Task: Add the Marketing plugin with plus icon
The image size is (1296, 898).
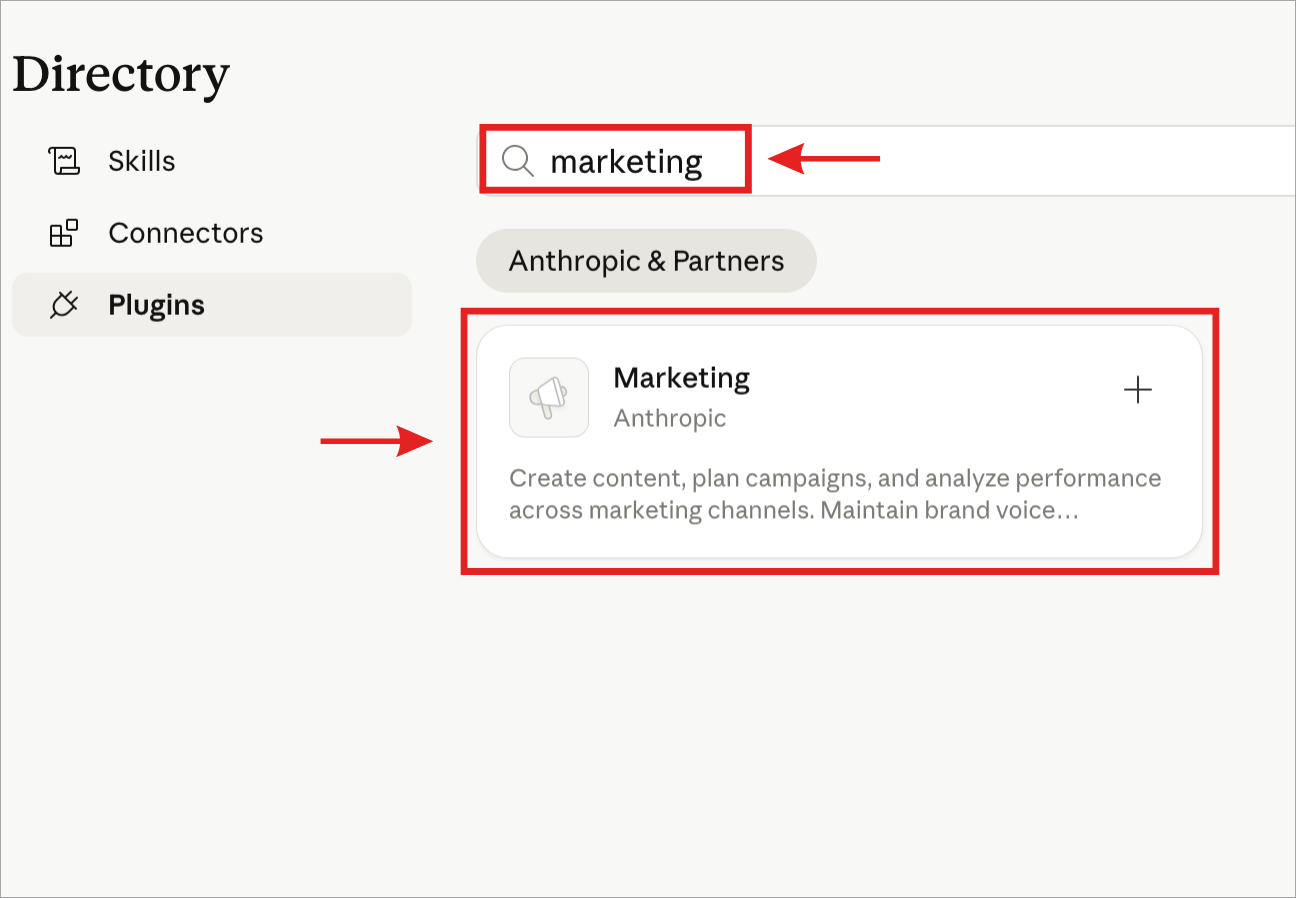Action: (1138, 390)
